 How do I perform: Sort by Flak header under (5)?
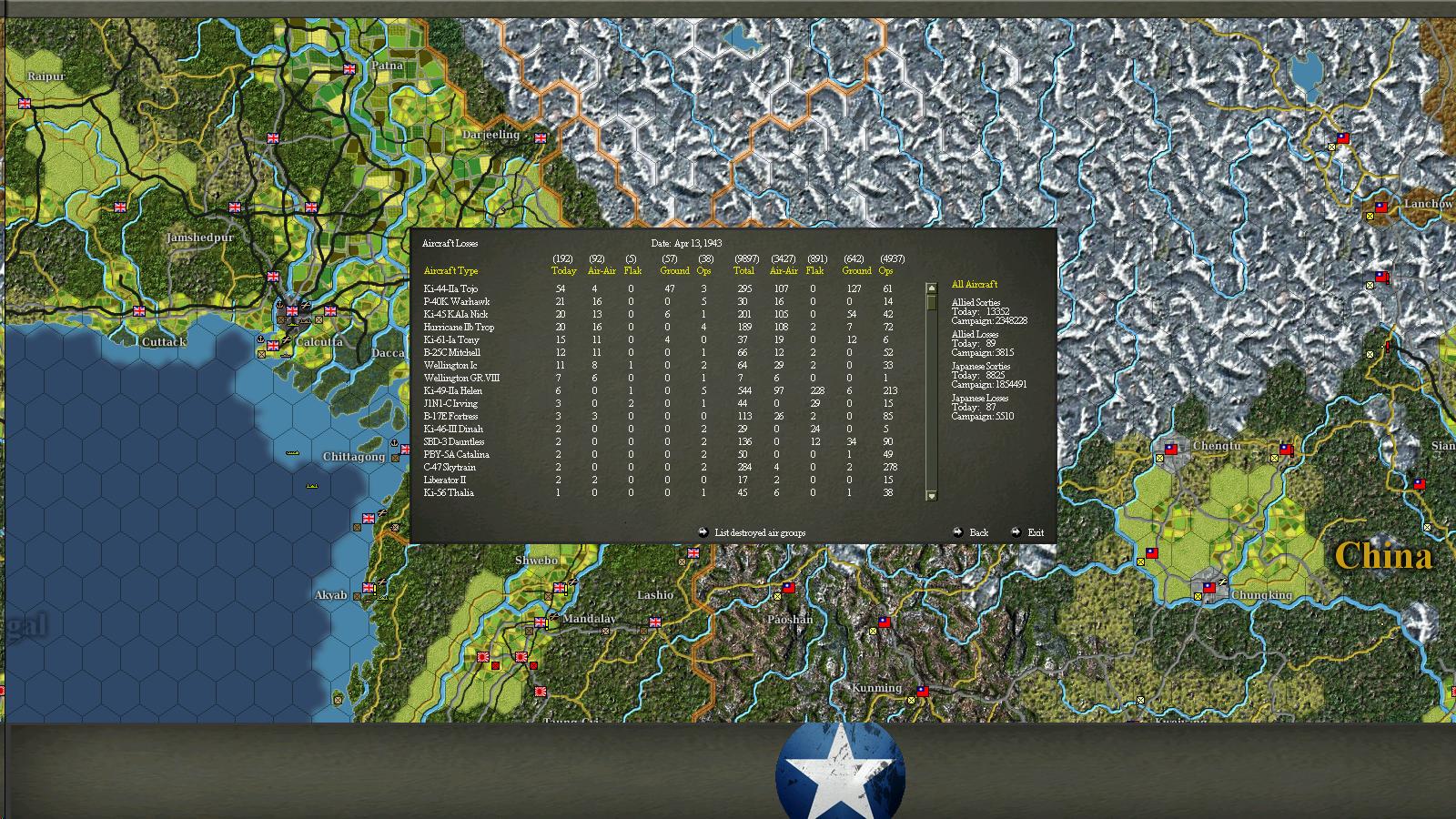coord(632,271)
